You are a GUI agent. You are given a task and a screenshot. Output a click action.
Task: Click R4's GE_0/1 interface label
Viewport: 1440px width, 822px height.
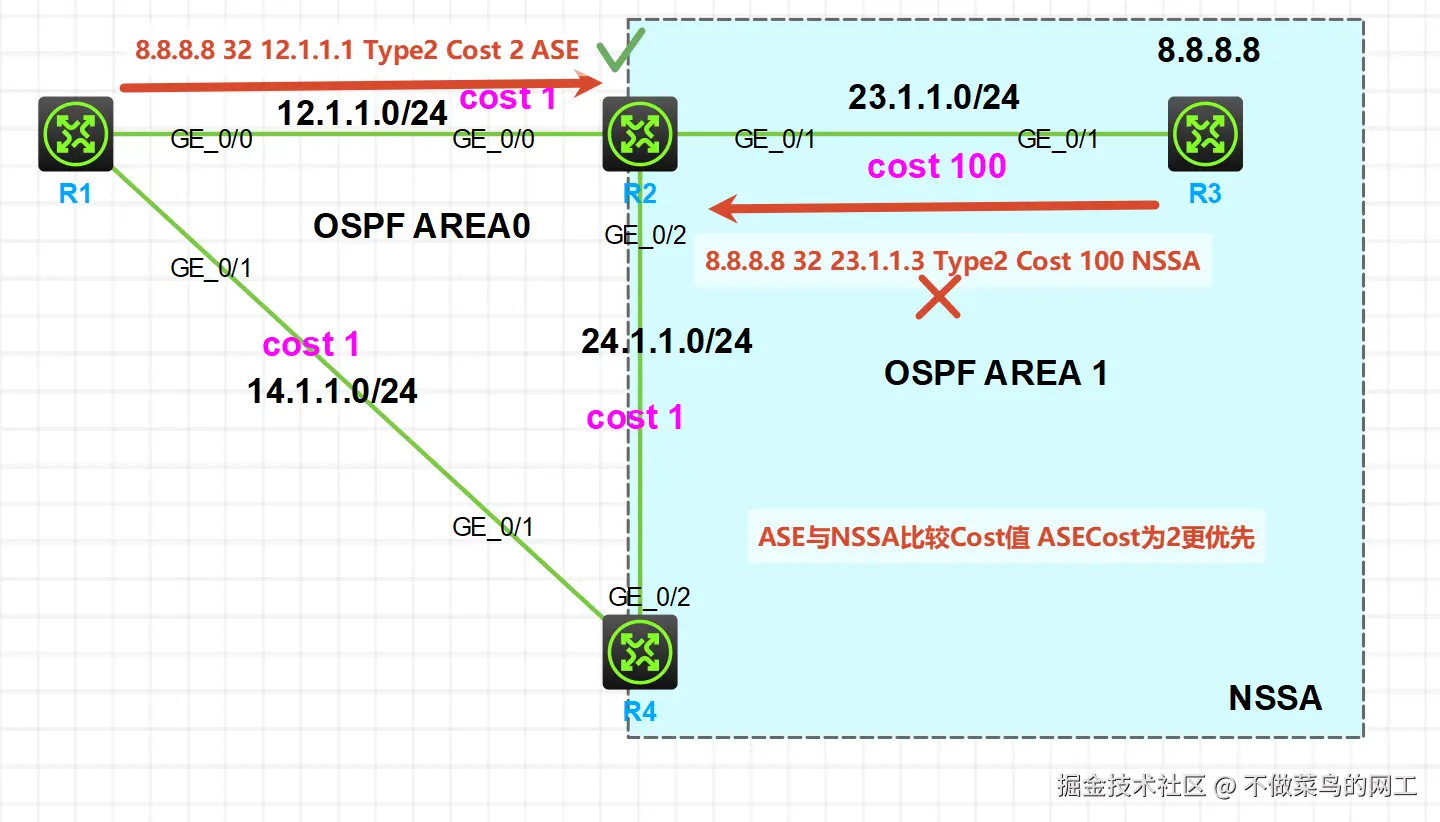coord(493,527)
